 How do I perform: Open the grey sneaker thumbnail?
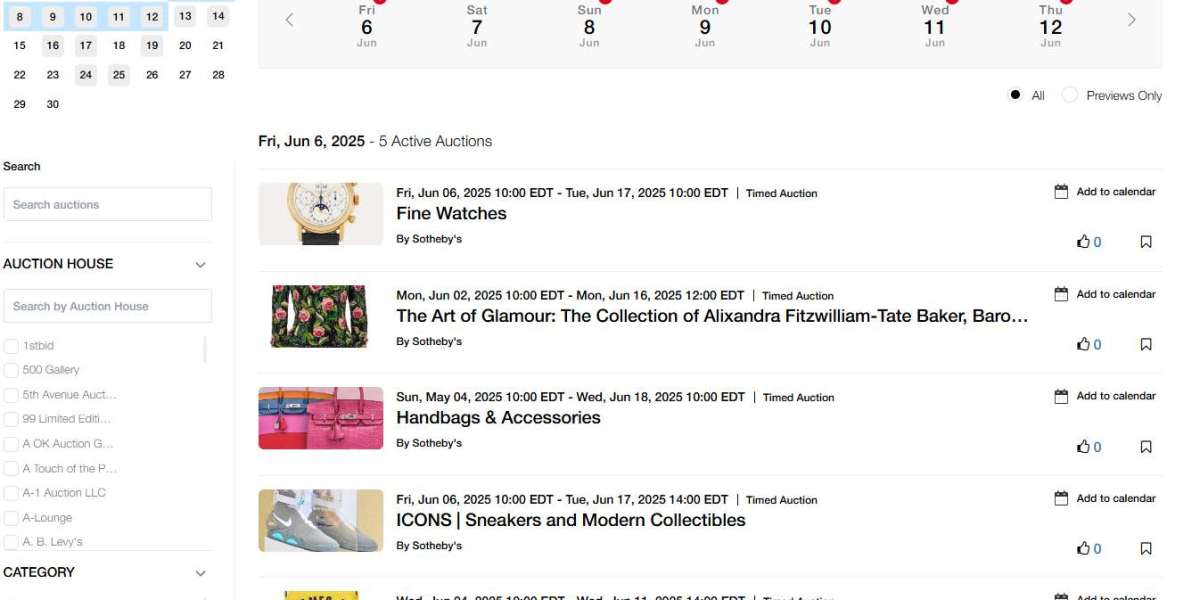[321, 520]
